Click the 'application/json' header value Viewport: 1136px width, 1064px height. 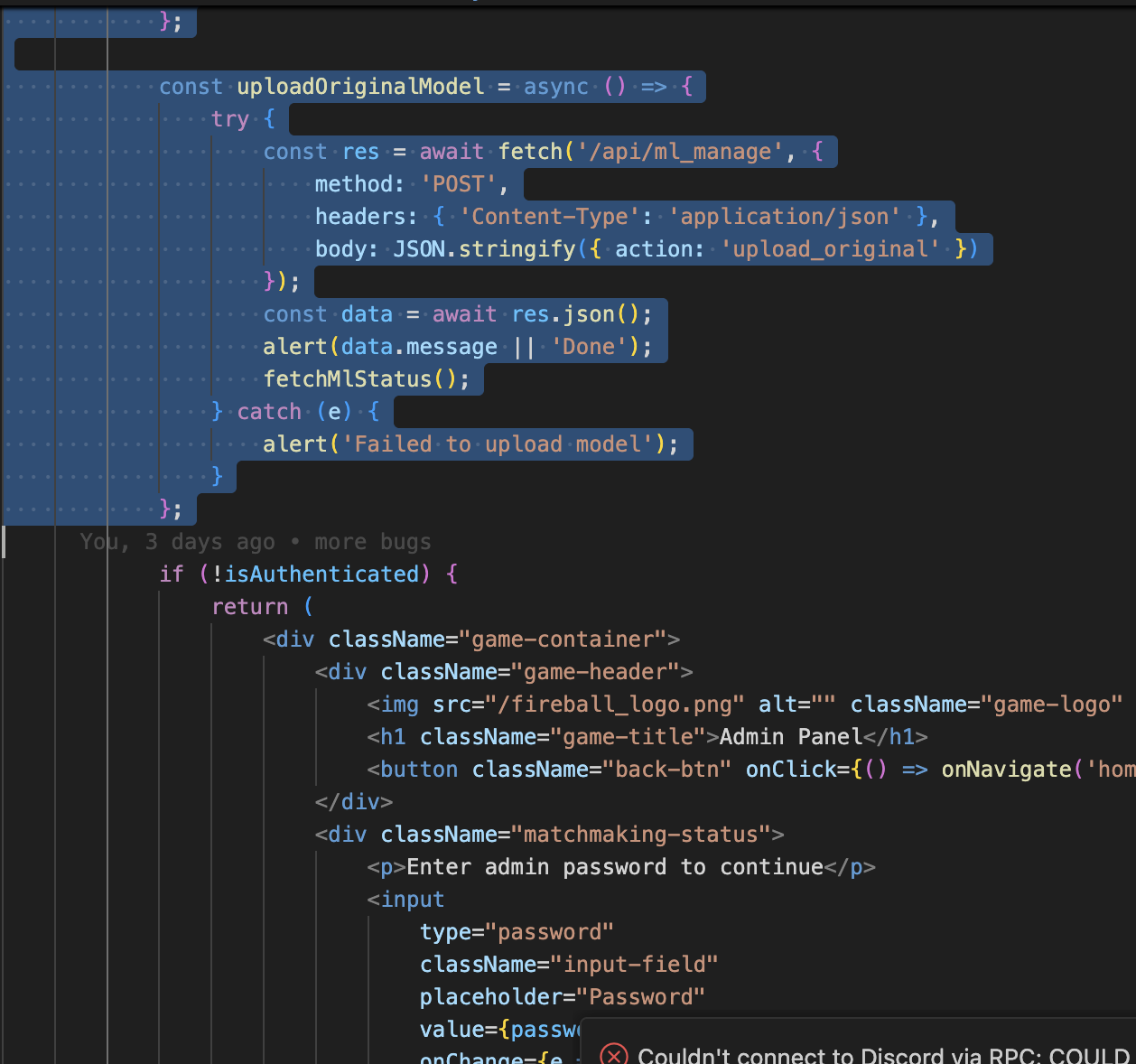coord(784,217)
